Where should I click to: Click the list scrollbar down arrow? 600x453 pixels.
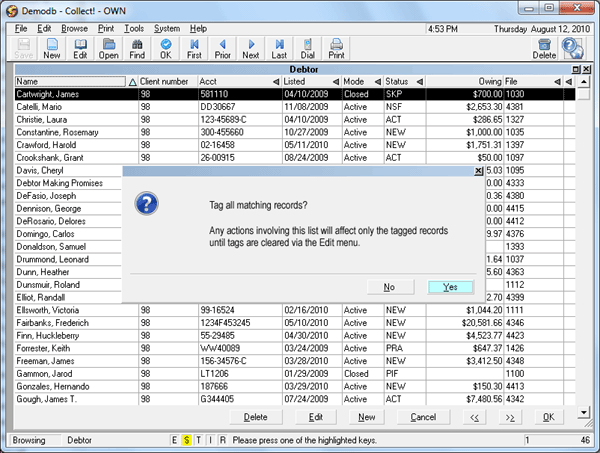click(x=587, y=400)
